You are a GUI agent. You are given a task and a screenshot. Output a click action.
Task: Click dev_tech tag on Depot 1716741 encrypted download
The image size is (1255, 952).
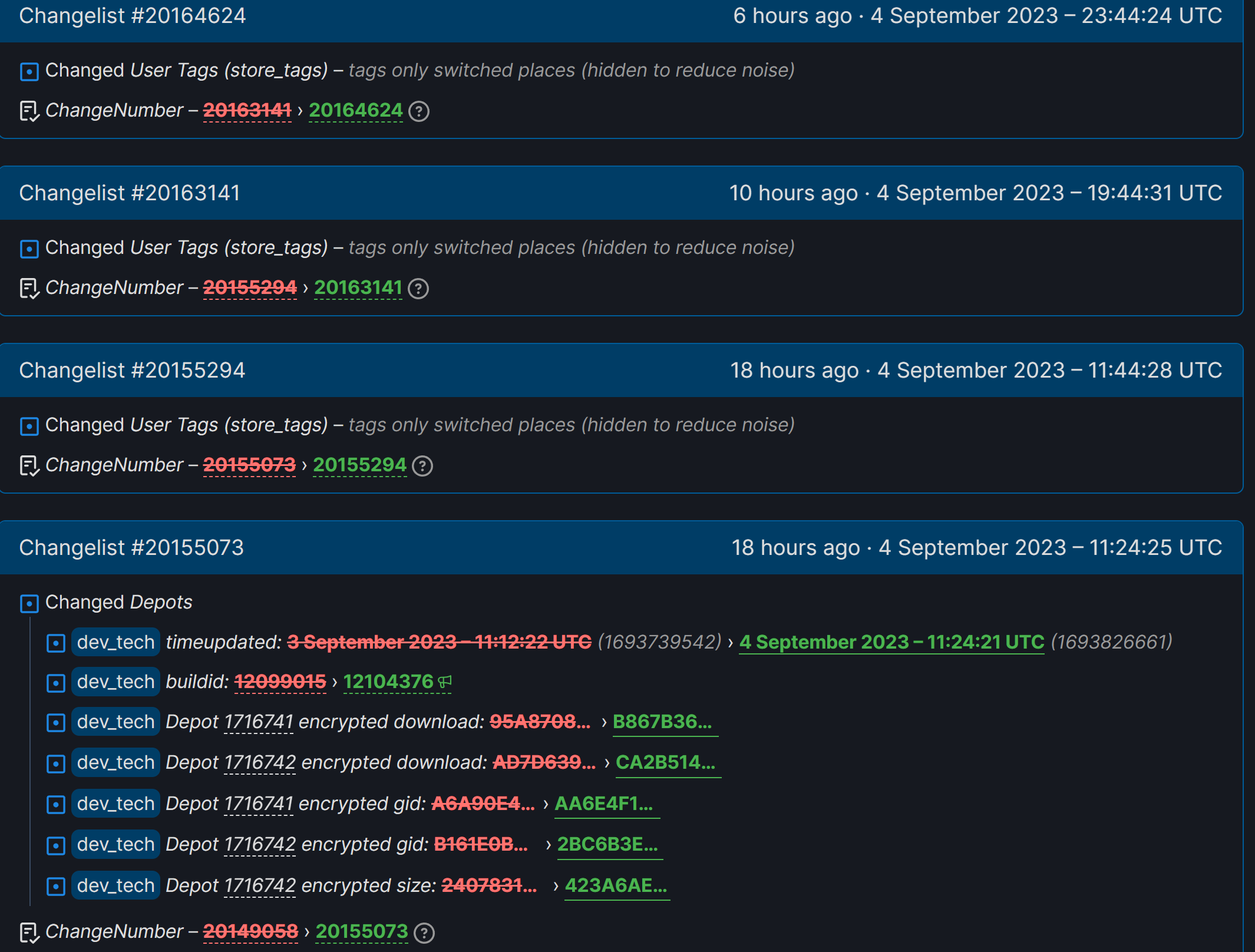point(115,722)
